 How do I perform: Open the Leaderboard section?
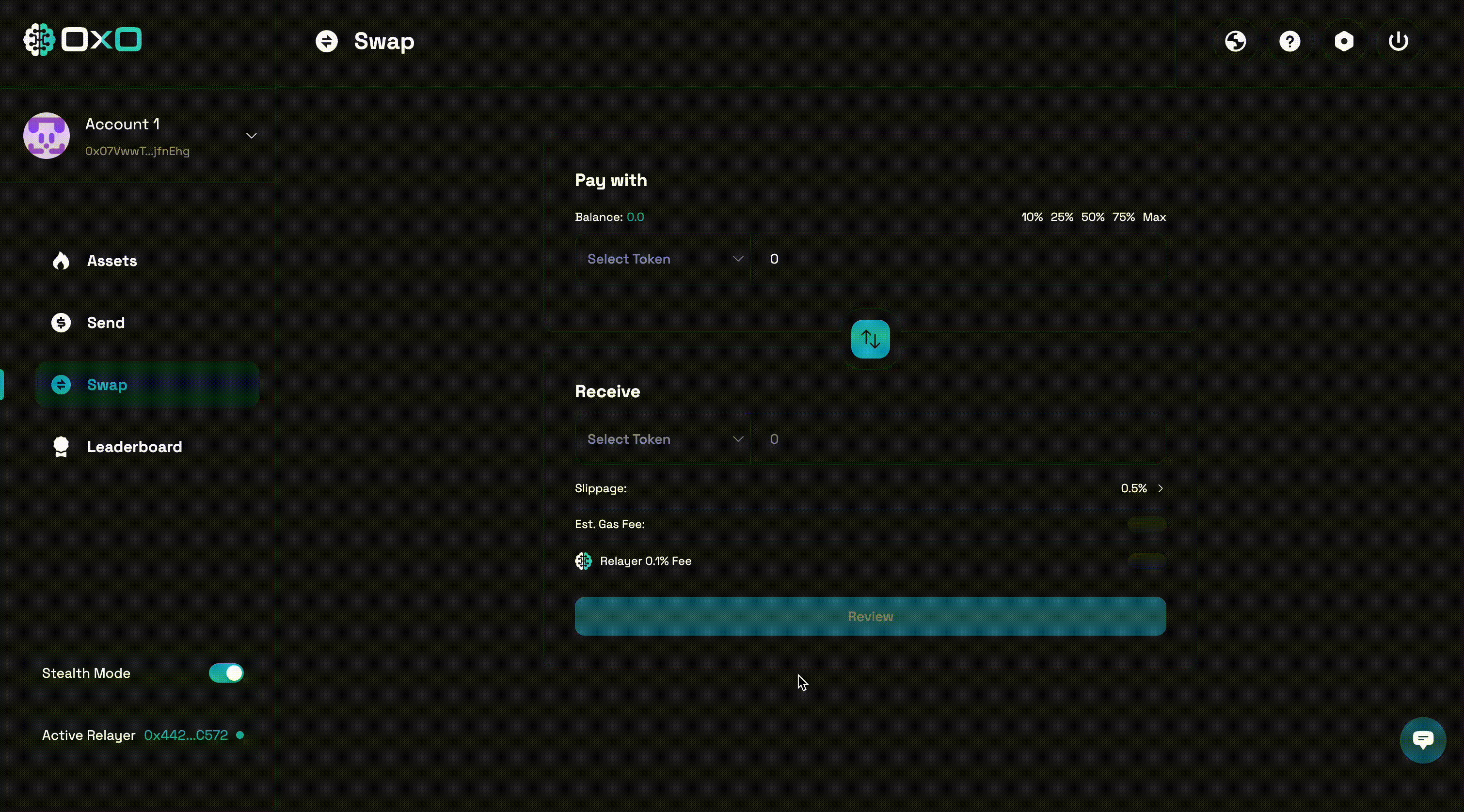click(x=134, y=447)
